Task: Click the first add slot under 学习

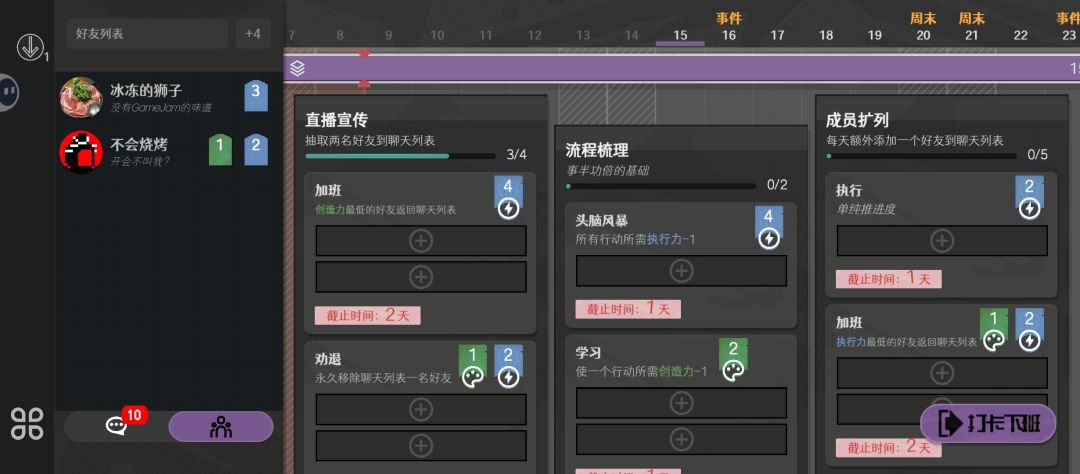Action: (681, 403)
